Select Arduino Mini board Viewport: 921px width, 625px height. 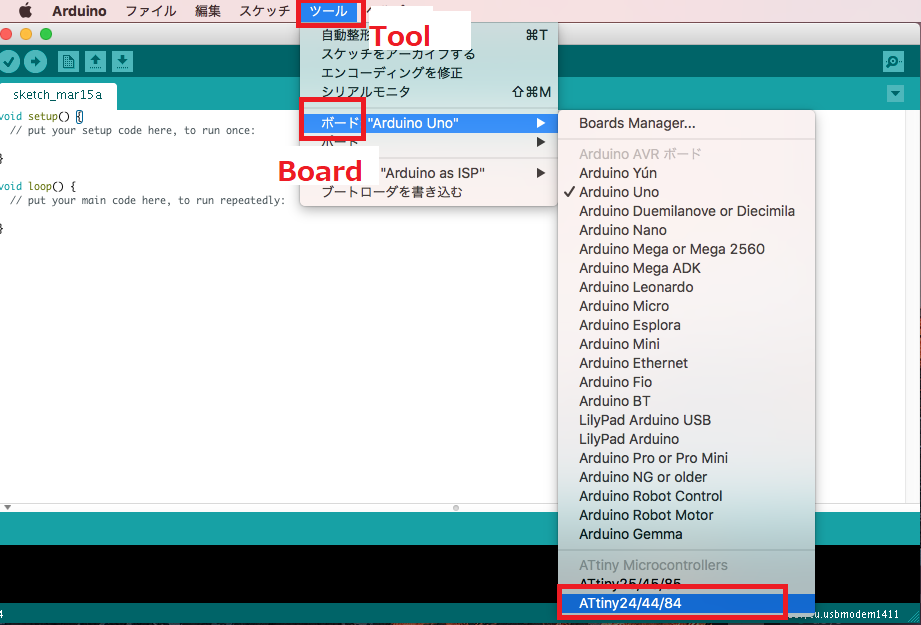point(686,344)
